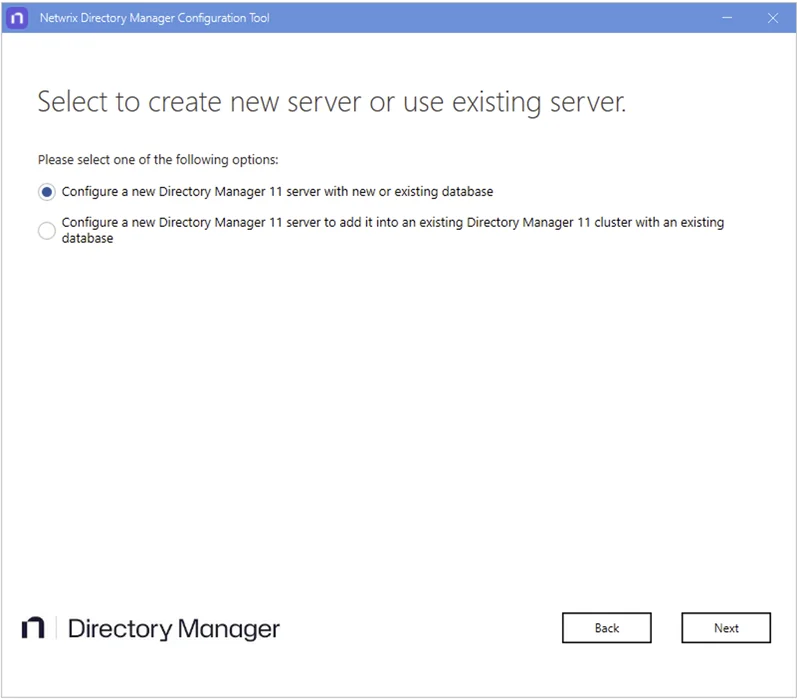Click the 'Select to create new server' heading
The image size is (797, 699).
tap(331, 102)
